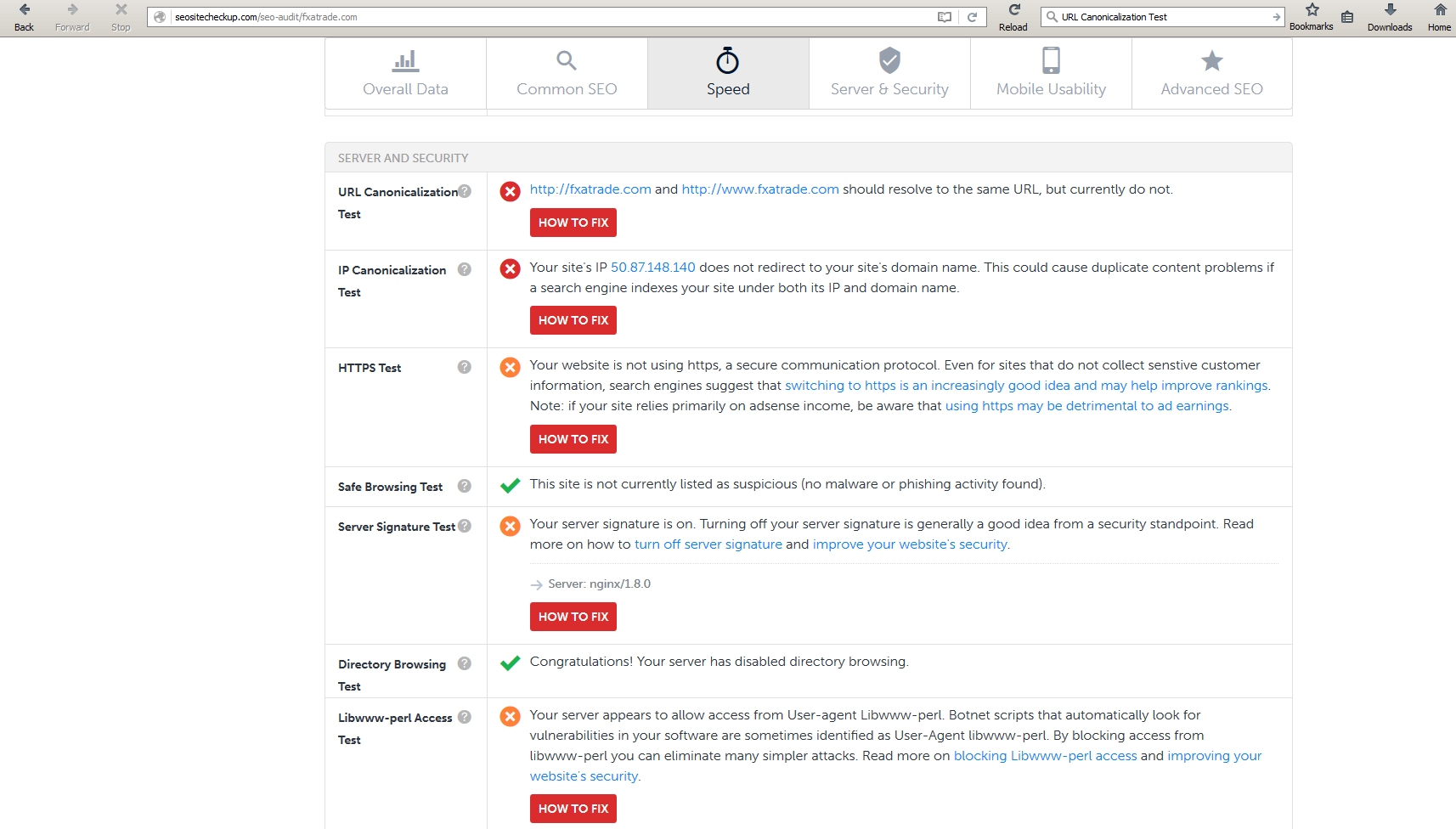Click the globe site identity icon

pyautogui.click(x=160, y=17)
